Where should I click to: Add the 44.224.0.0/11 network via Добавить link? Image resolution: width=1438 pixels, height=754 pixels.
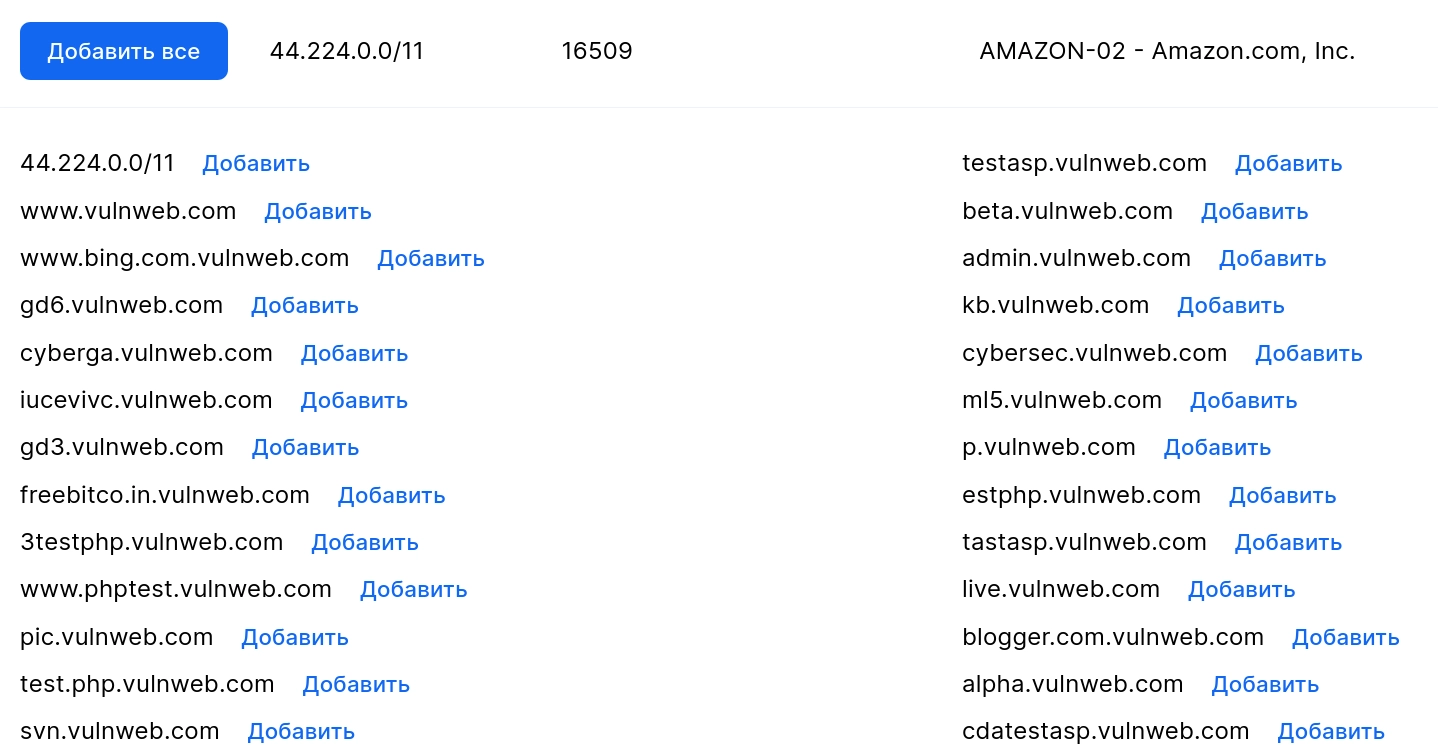[x=256, y=163]
